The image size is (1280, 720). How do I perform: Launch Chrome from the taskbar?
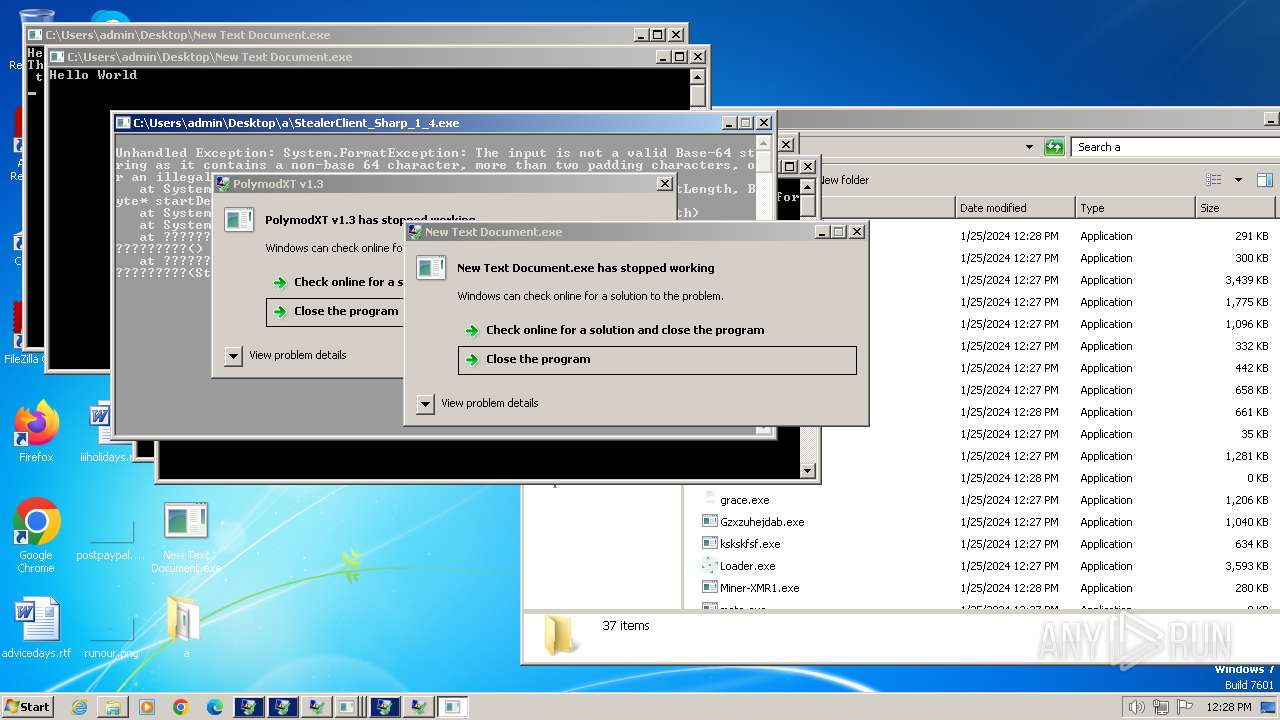tap(181, 707)
